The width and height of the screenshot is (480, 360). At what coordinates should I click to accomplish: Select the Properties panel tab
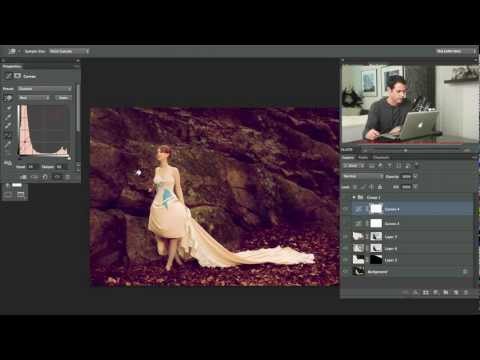point(12,66)
